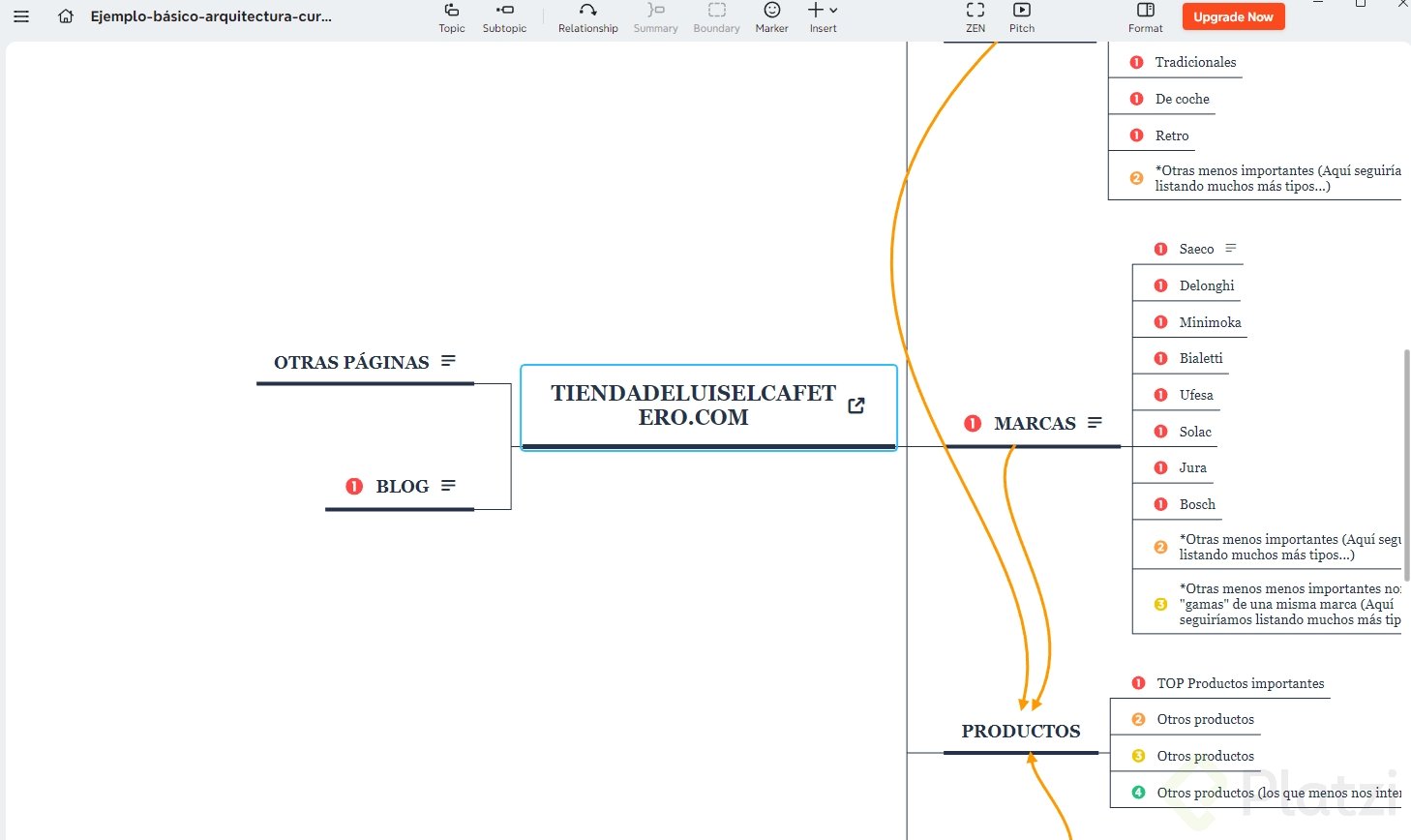
Task: Select the Tradicionales subtopic
Action: pyautogui.click(x=1195, y=62)
